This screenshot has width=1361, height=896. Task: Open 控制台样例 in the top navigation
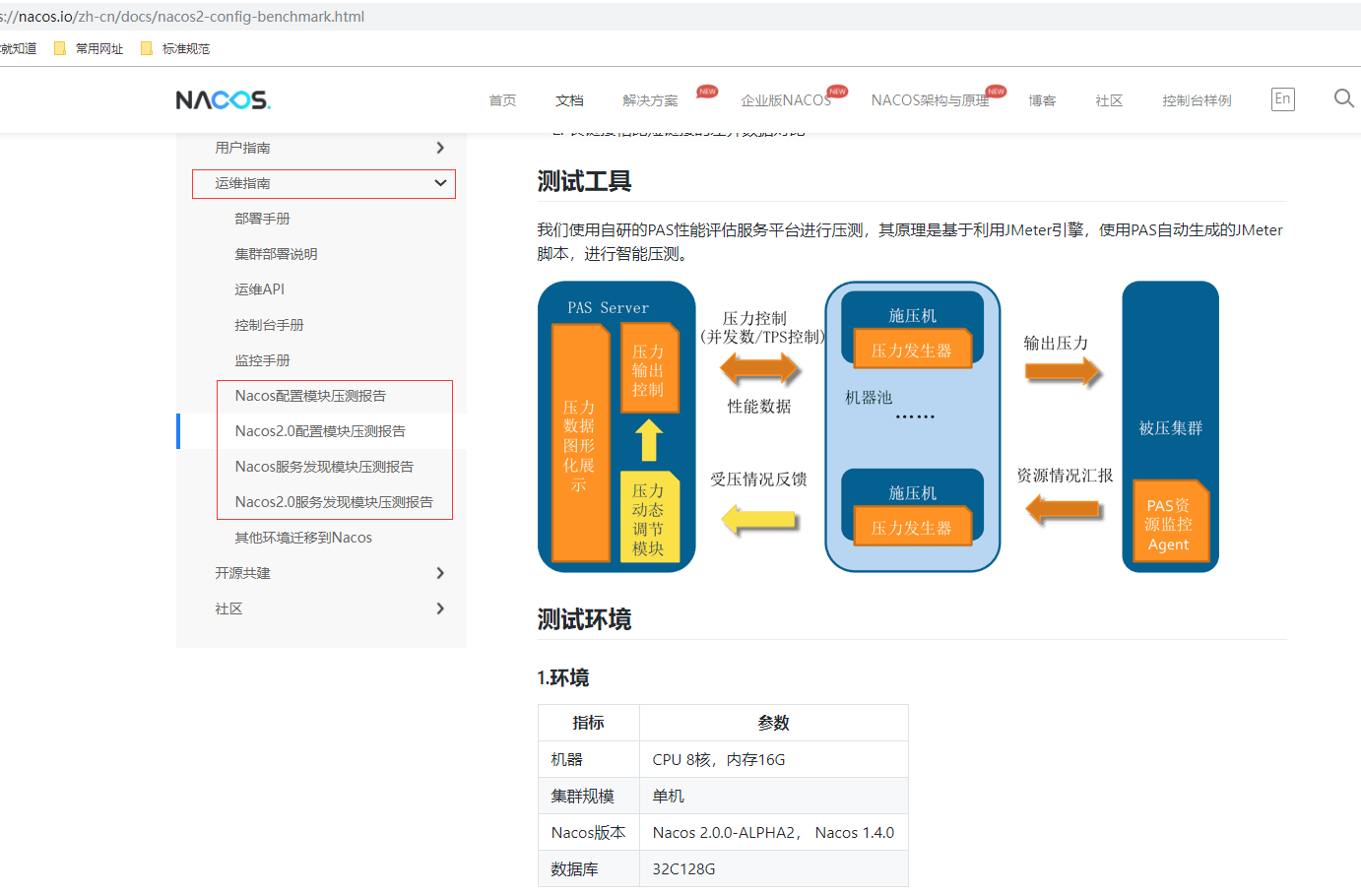coord(1197,100)
